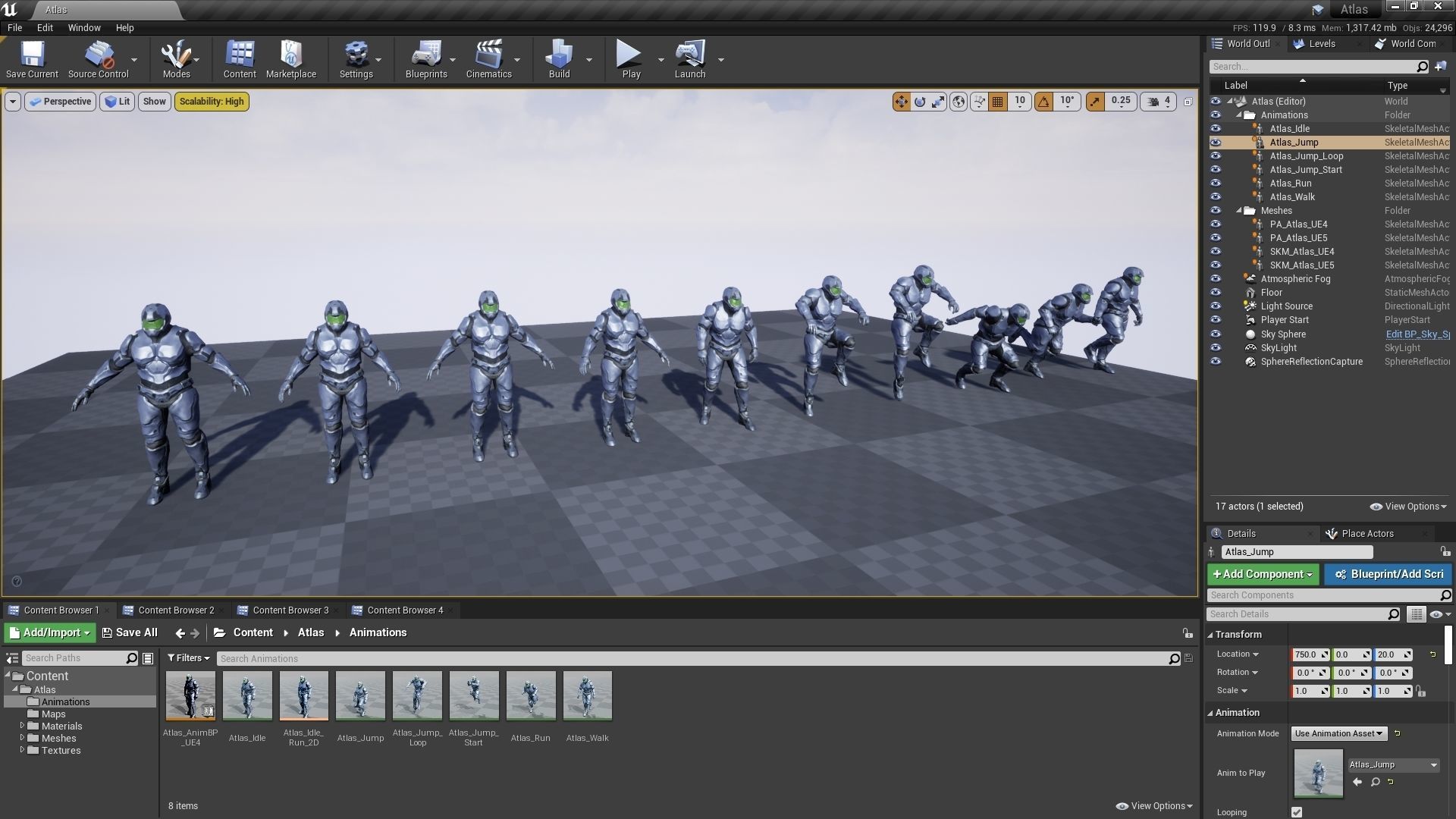Open the Content browser toolbar icon
The width and height of the screenshot is (1456, 819).
pos(240,59)
